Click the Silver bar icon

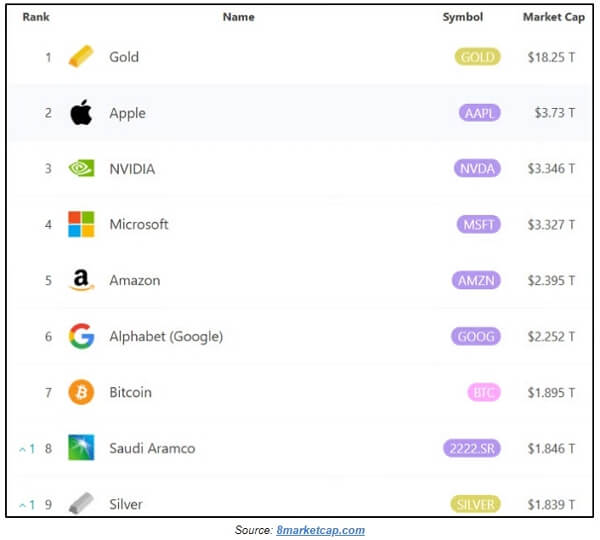point(81,503)
